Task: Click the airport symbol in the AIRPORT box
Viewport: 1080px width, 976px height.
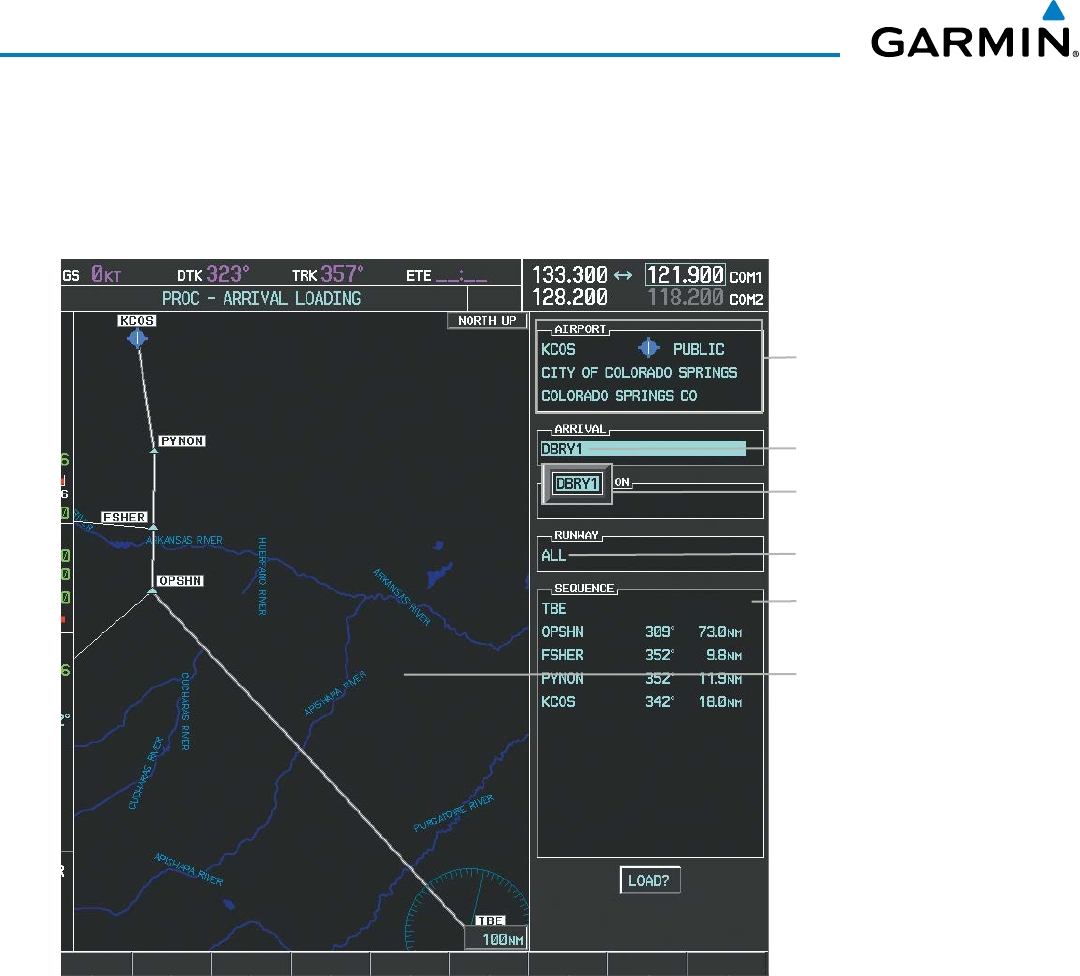Action: pos(649,349)
